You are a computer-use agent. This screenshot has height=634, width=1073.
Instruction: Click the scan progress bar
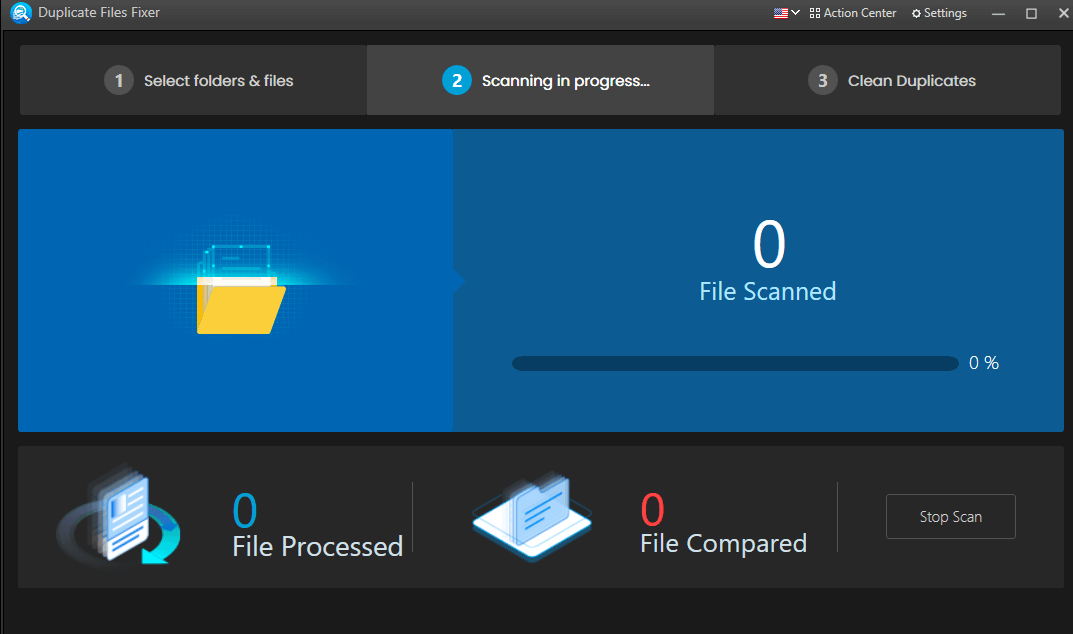(735, 362)
